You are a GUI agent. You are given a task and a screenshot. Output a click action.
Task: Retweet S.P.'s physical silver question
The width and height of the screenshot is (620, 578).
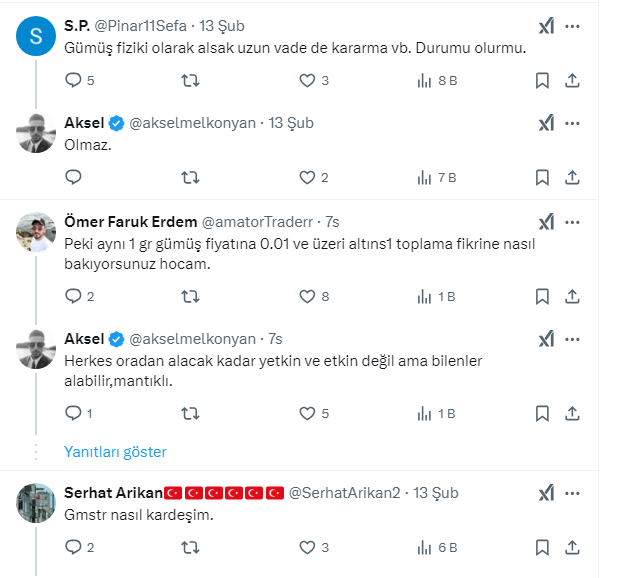[189, 80]
